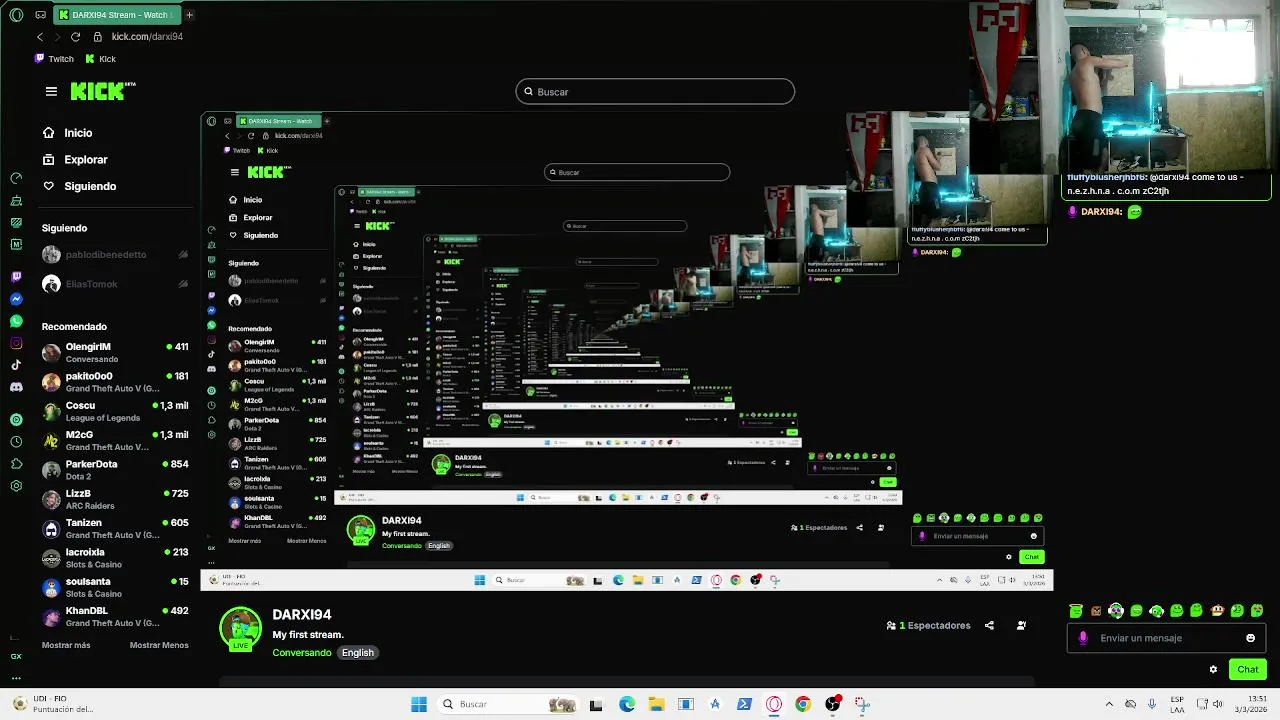Open recommended channel Tanizen
Viewport: 1280px width, 720px height.
pos(115,528)
